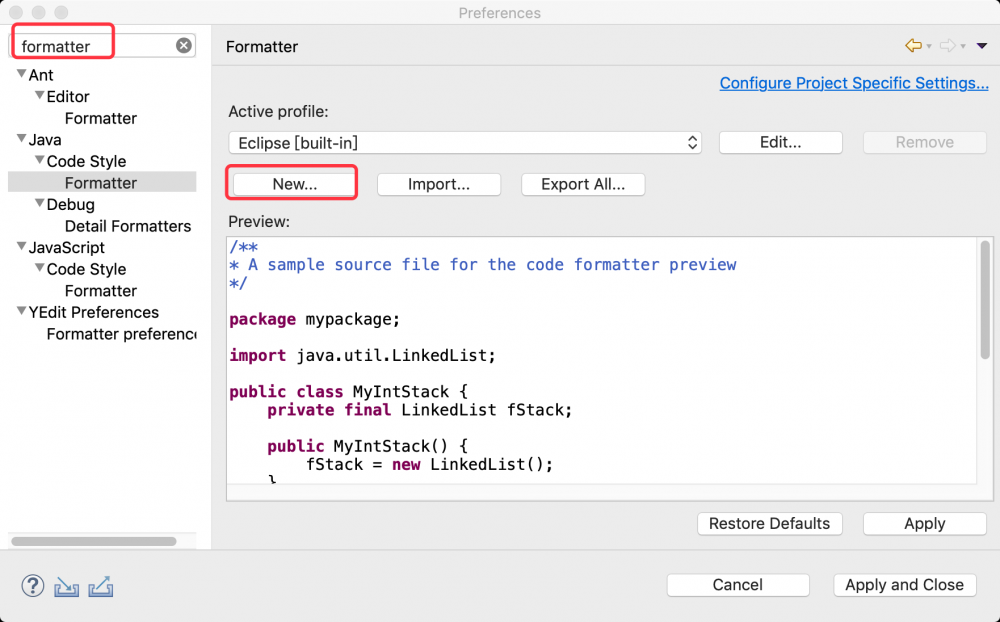
Task: Open the Active profile dropdown
Action: [x=465, y=143]
